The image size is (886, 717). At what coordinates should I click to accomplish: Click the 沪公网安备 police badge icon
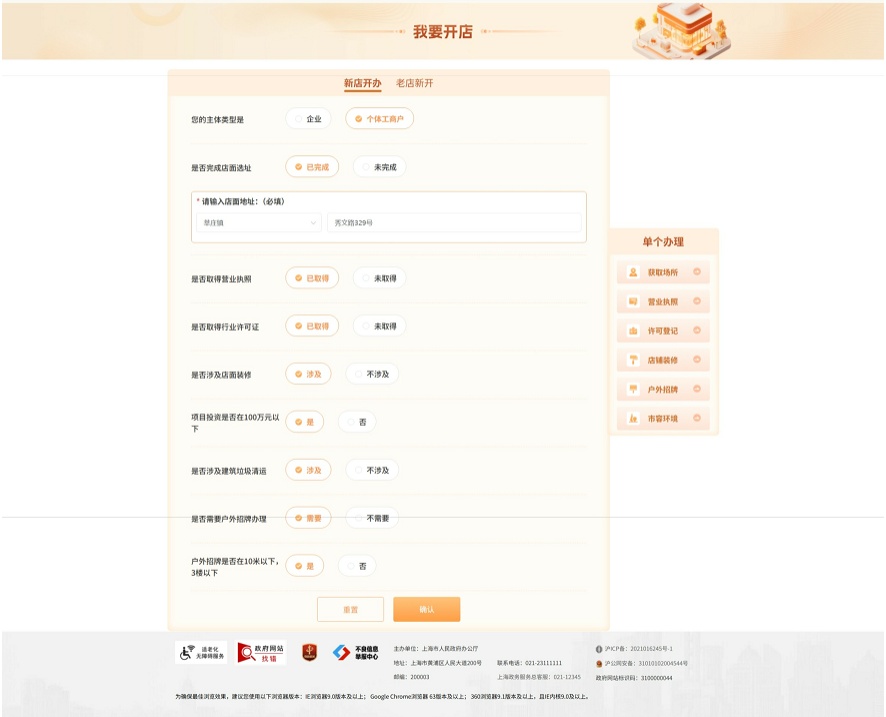[599, 663]
